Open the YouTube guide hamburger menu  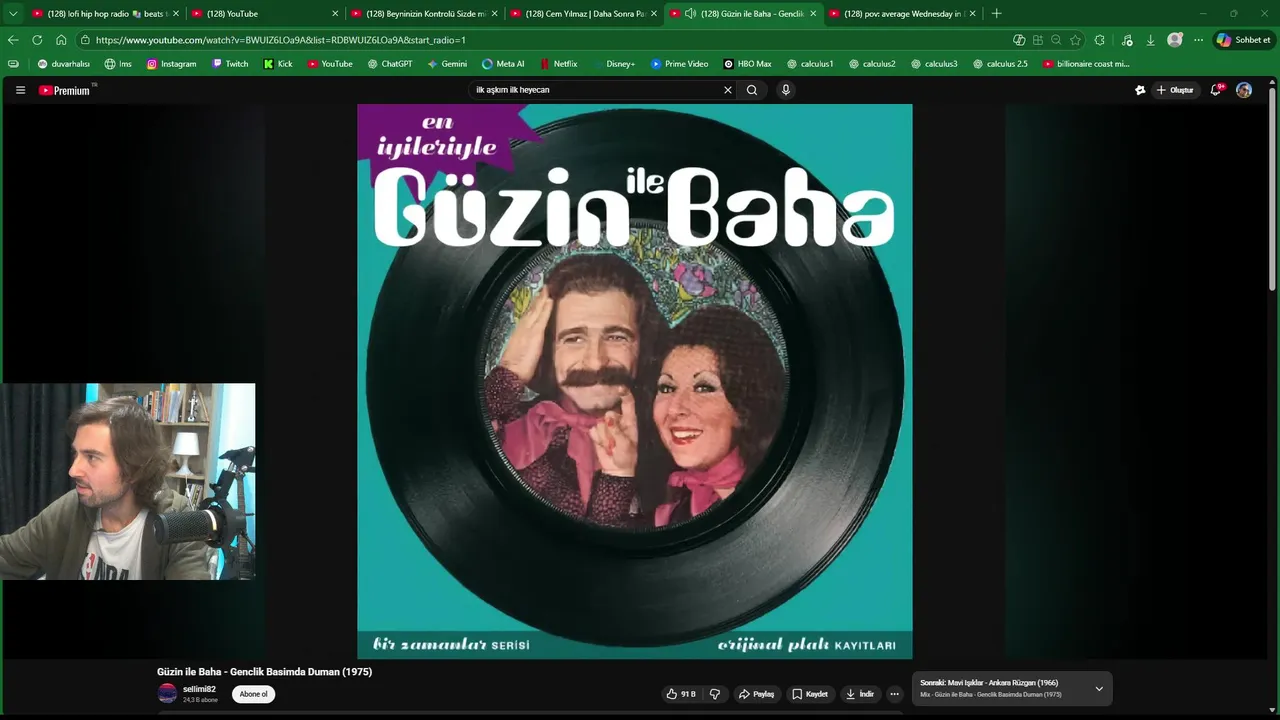20,90
